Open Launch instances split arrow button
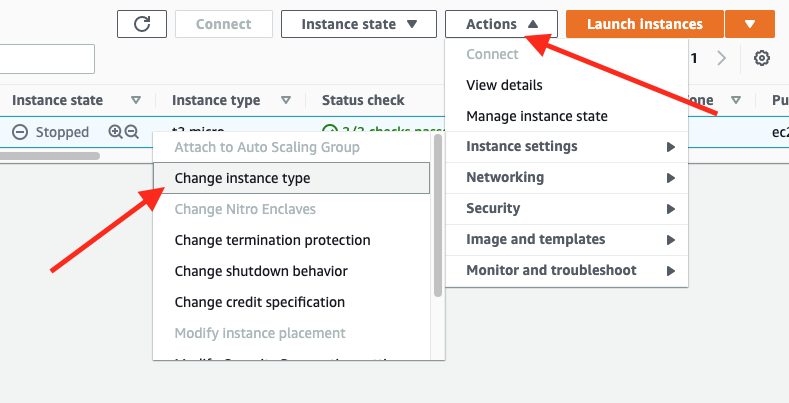This screenshot has width=789, height=403. pyautogui.click(x=750, y=24)
